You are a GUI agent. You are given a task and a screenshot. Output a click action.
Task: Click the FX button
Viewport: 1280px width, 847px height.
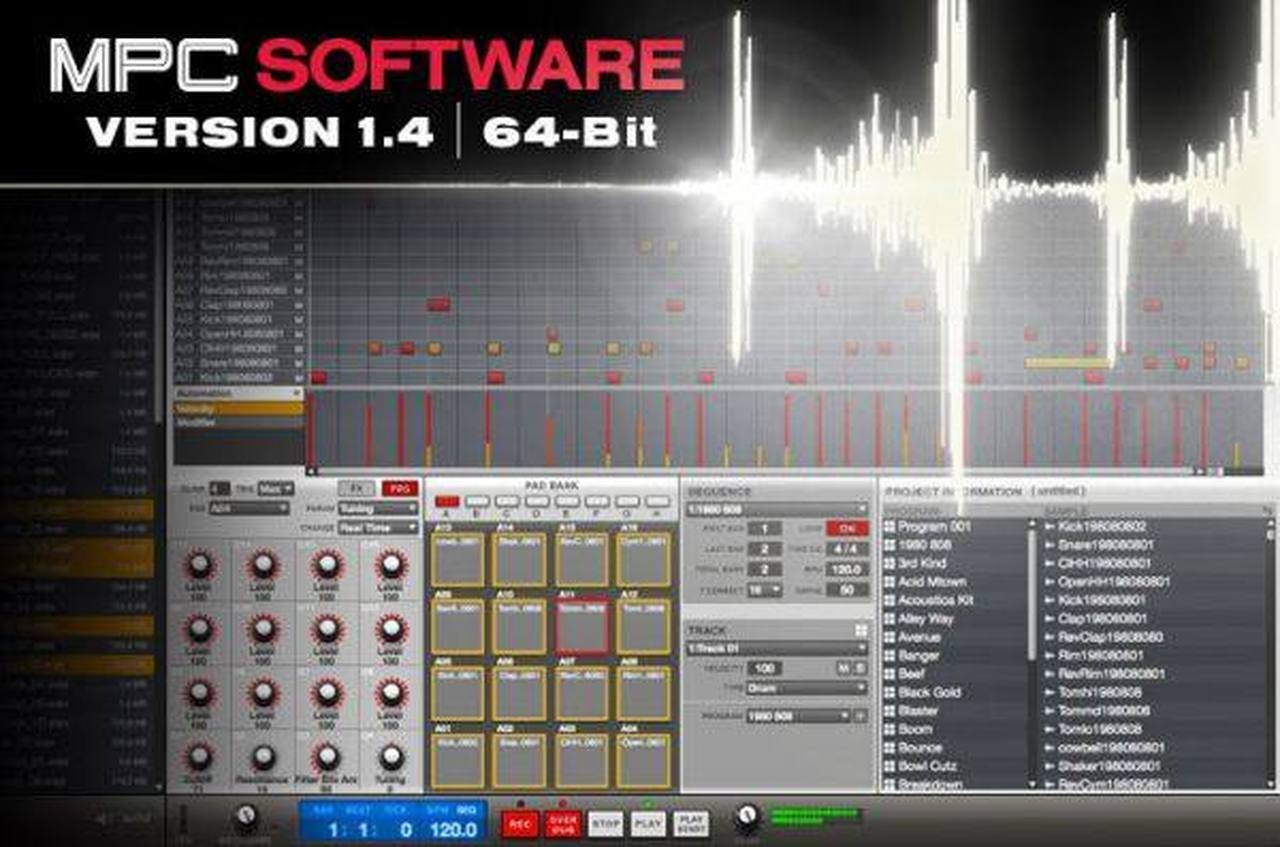356,488
